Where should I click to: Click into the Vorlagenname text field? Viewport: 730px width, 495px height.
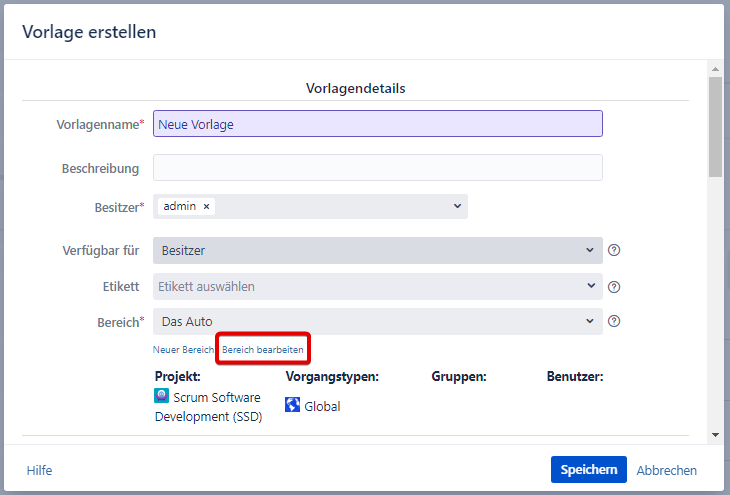pos(377,124)
